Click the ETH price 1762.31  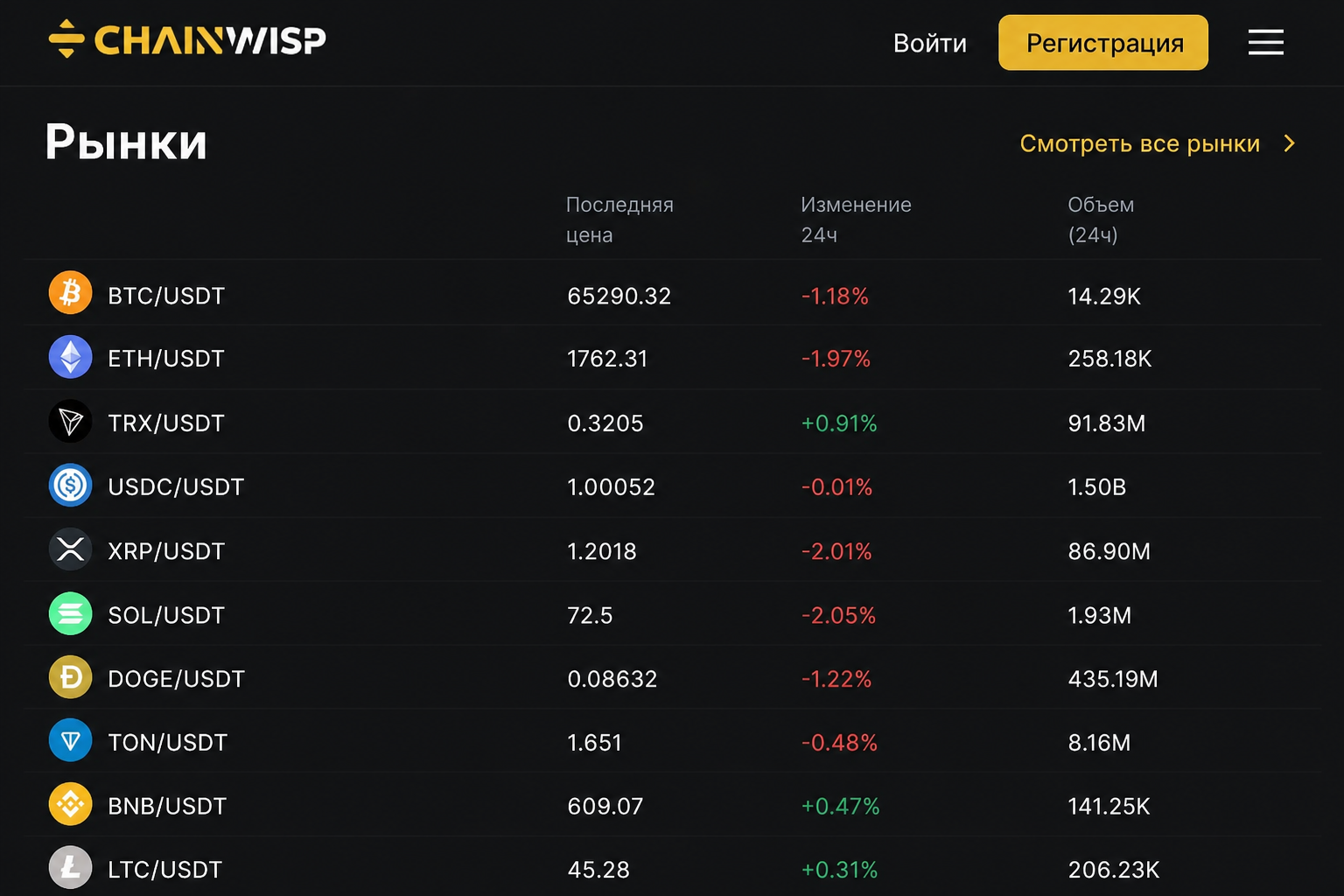point(607,359)
